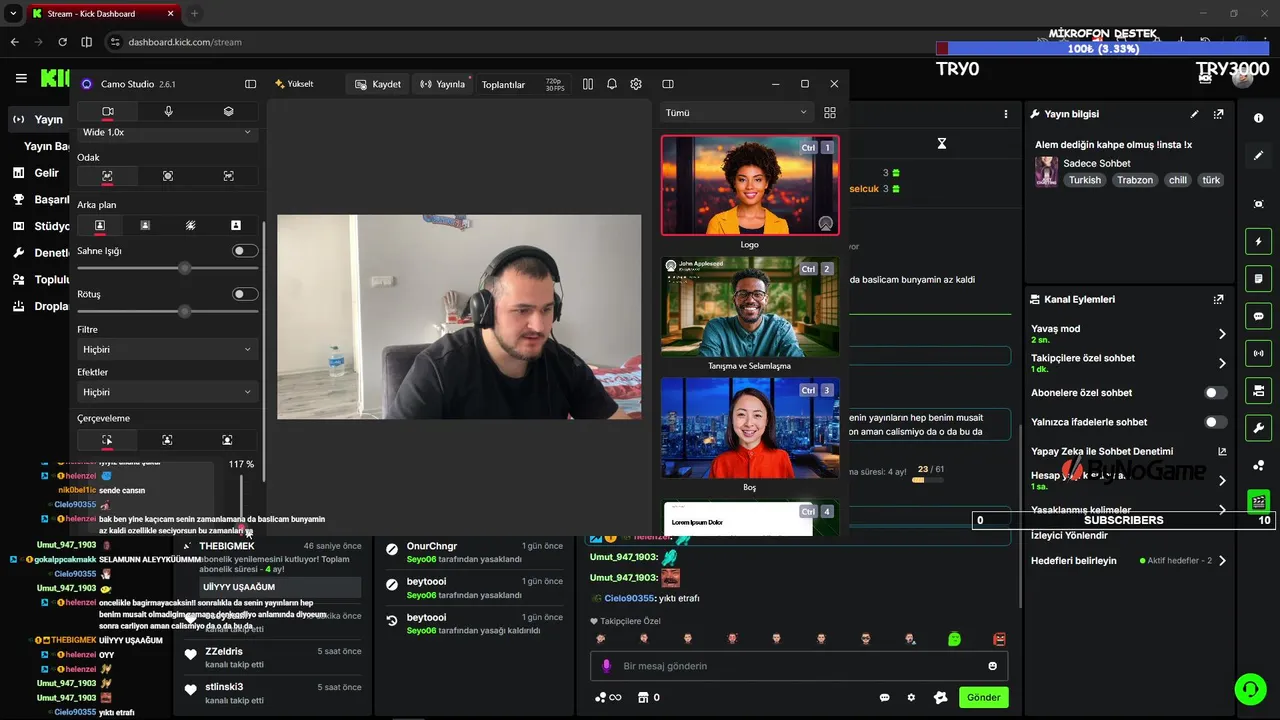Reload the browser page
Screen dimensions: 1280x720
pyautogui.click(x=62, y=42)
